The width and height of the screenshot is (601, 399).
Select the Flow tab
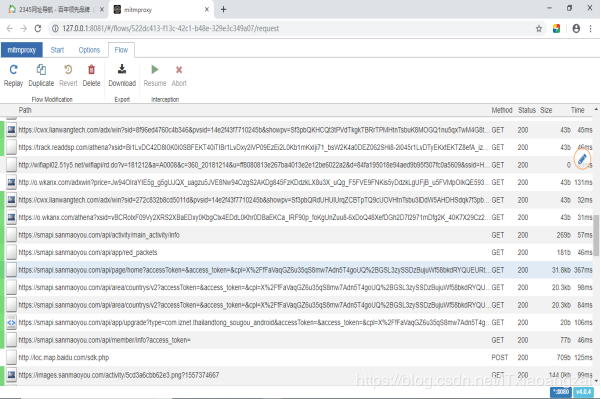[121, 50]
